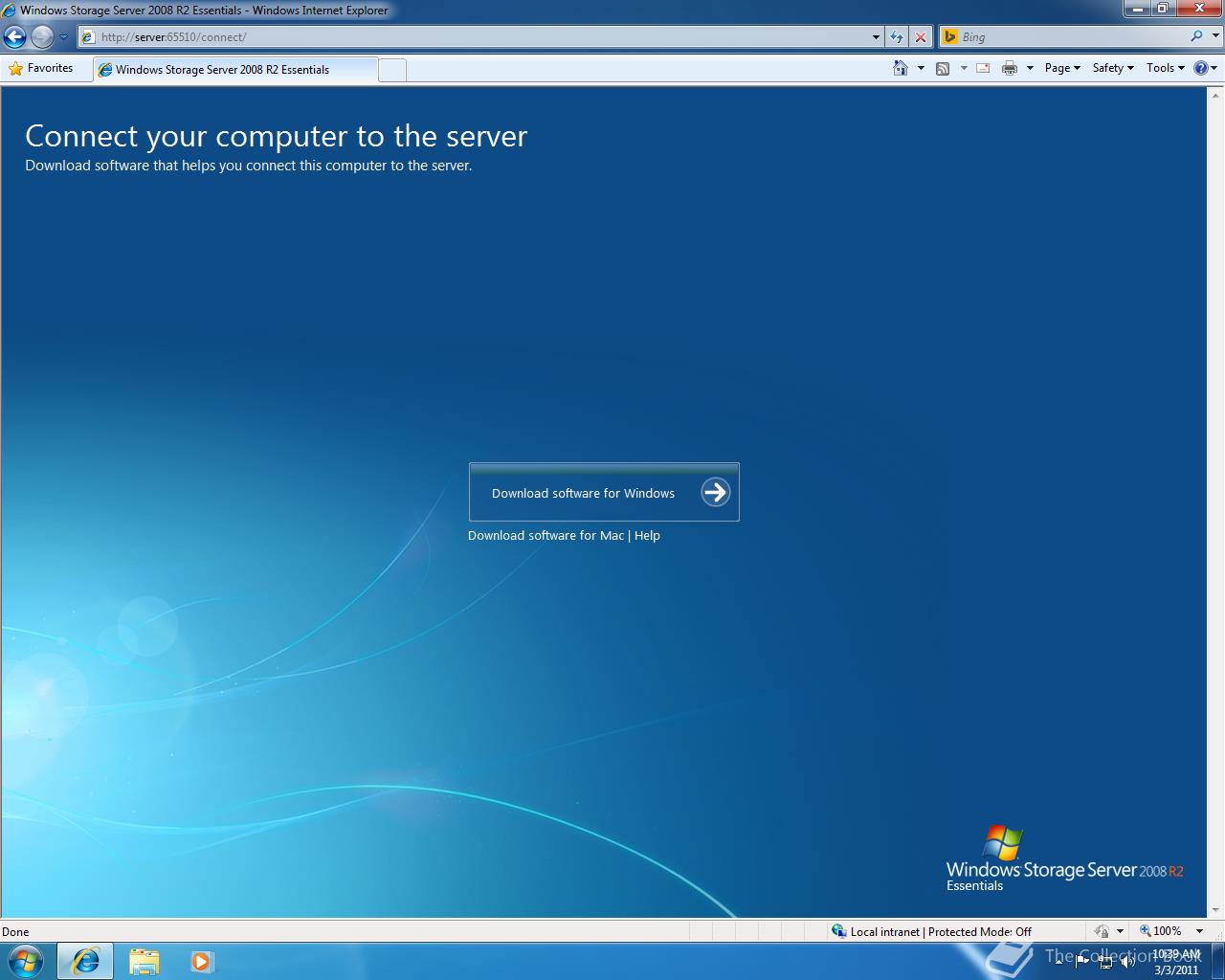Open the recent pages dropdown arrow

pyautogui.click(x=64, y=37)
